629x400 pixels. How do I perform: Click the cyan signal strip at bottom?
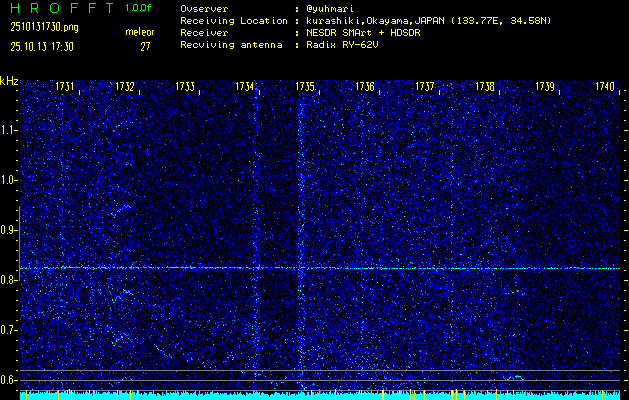click(320, 396)
